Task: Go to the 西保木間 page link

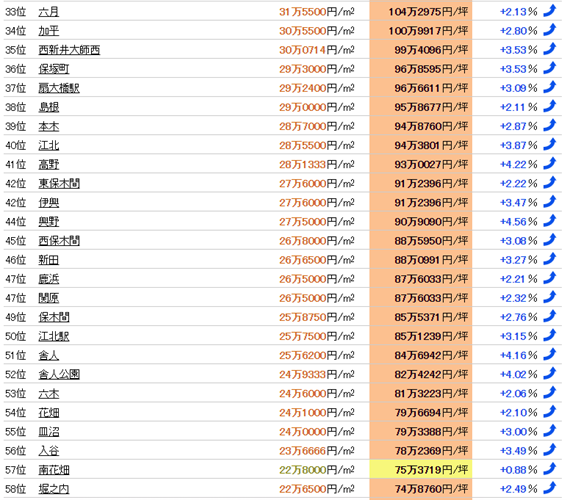Action: coord(59,240)
